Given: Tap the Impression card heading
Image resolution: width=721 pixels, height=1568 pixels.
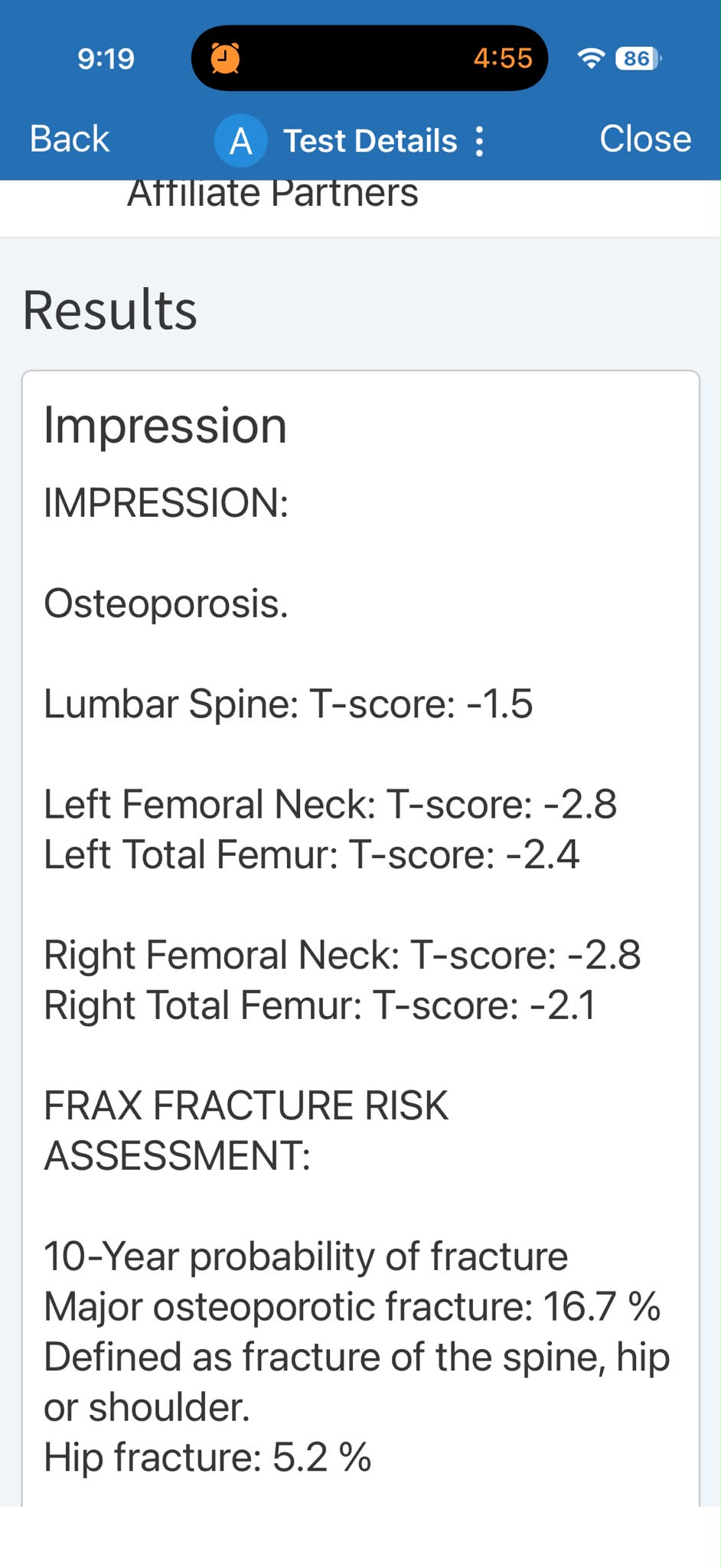Looking at the screenshot, I should (x=165, y=426).
